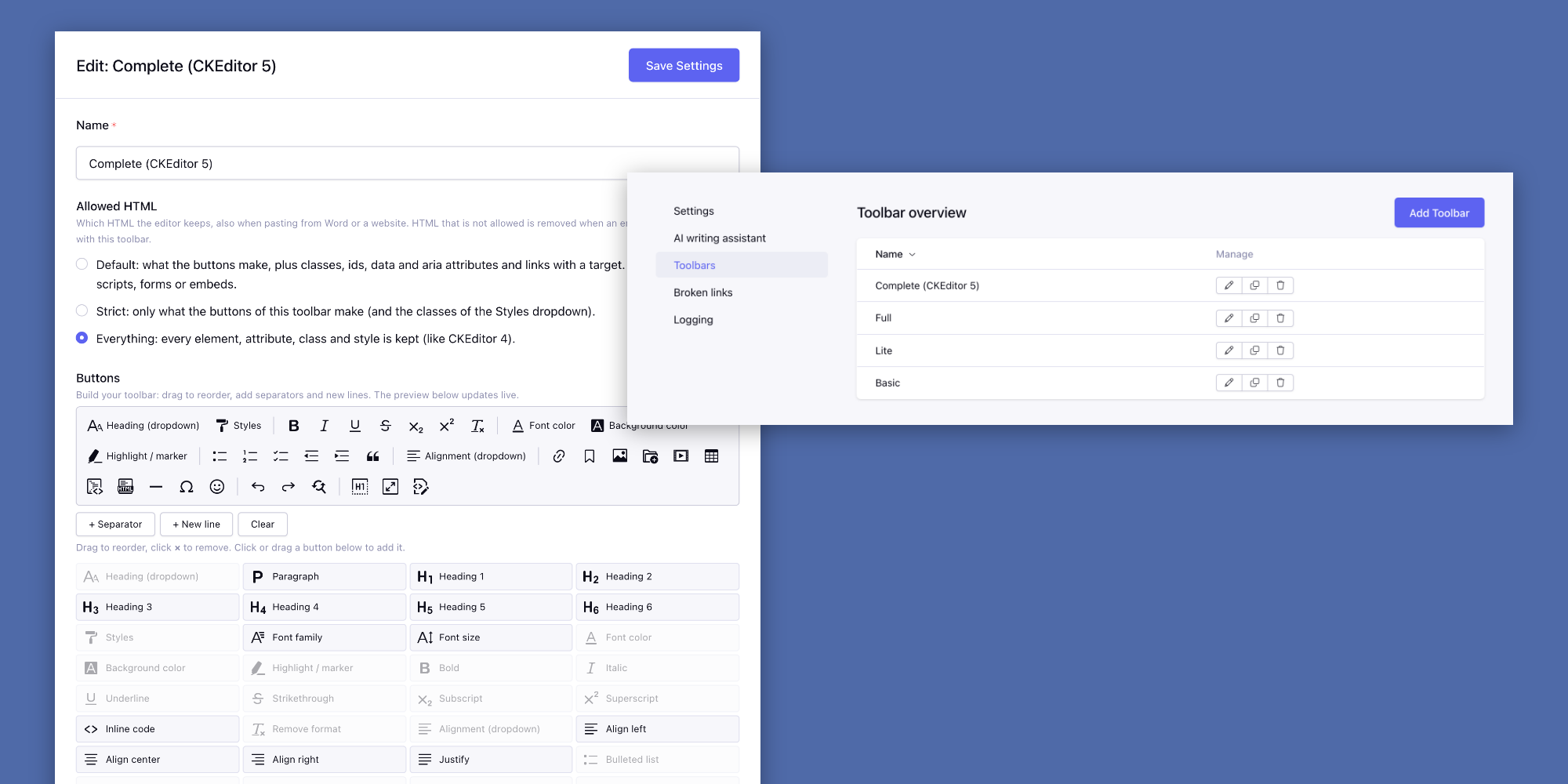Click the Add Toolbar button

[x=1439, y=212]
